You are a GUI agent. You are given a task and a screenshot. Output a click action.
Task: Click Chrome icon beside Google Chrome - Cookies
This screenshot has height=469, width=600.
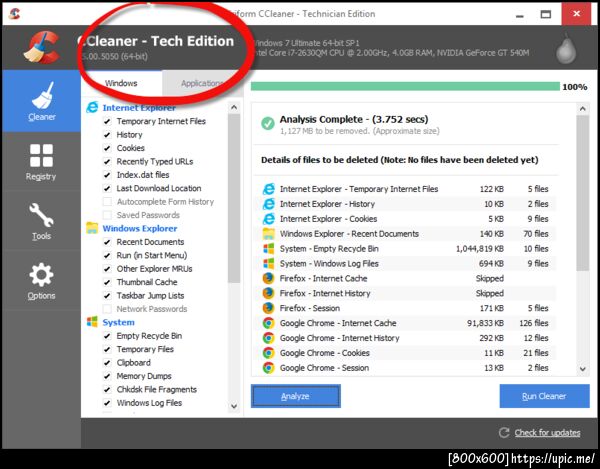tap(269, 353)
